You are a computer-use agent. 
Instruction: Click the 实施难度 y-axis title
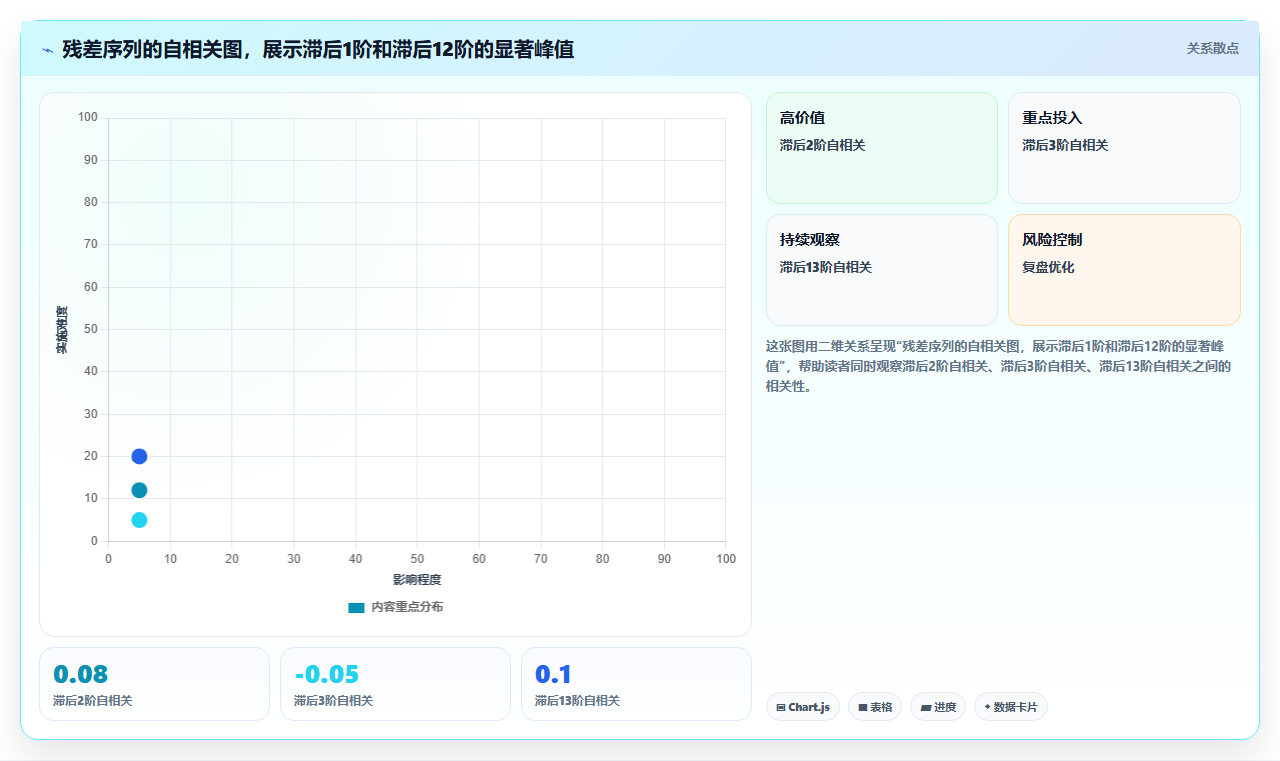62,330
